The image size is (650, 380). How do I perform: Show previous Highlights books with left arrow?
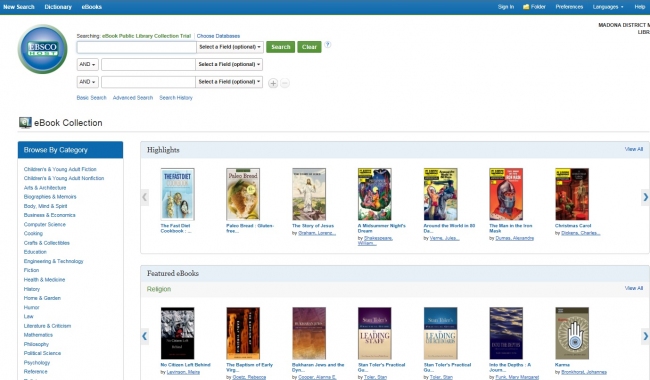(145, 197)
